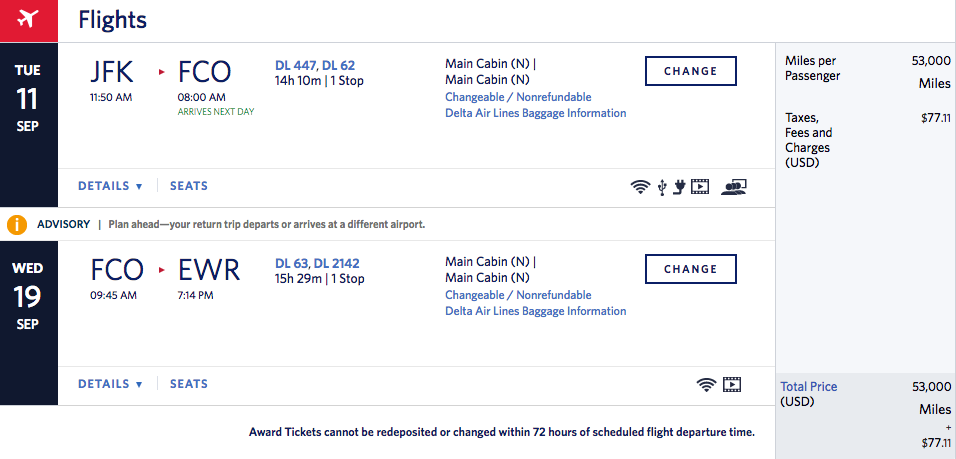Click the personal video icon on the outbound flight
956x459 pixels.
[700, 186]
